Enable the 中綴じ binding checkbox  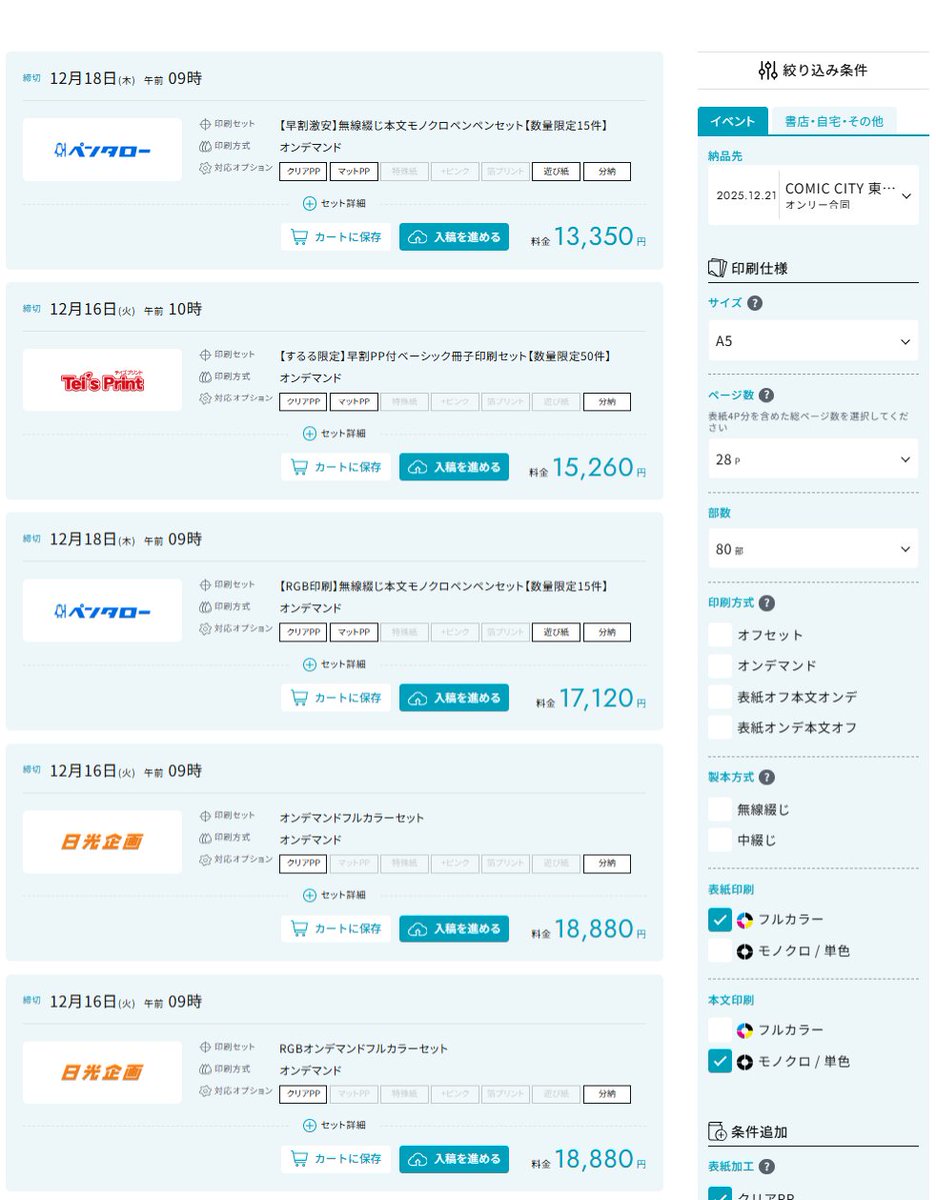(x=720, y=840)
